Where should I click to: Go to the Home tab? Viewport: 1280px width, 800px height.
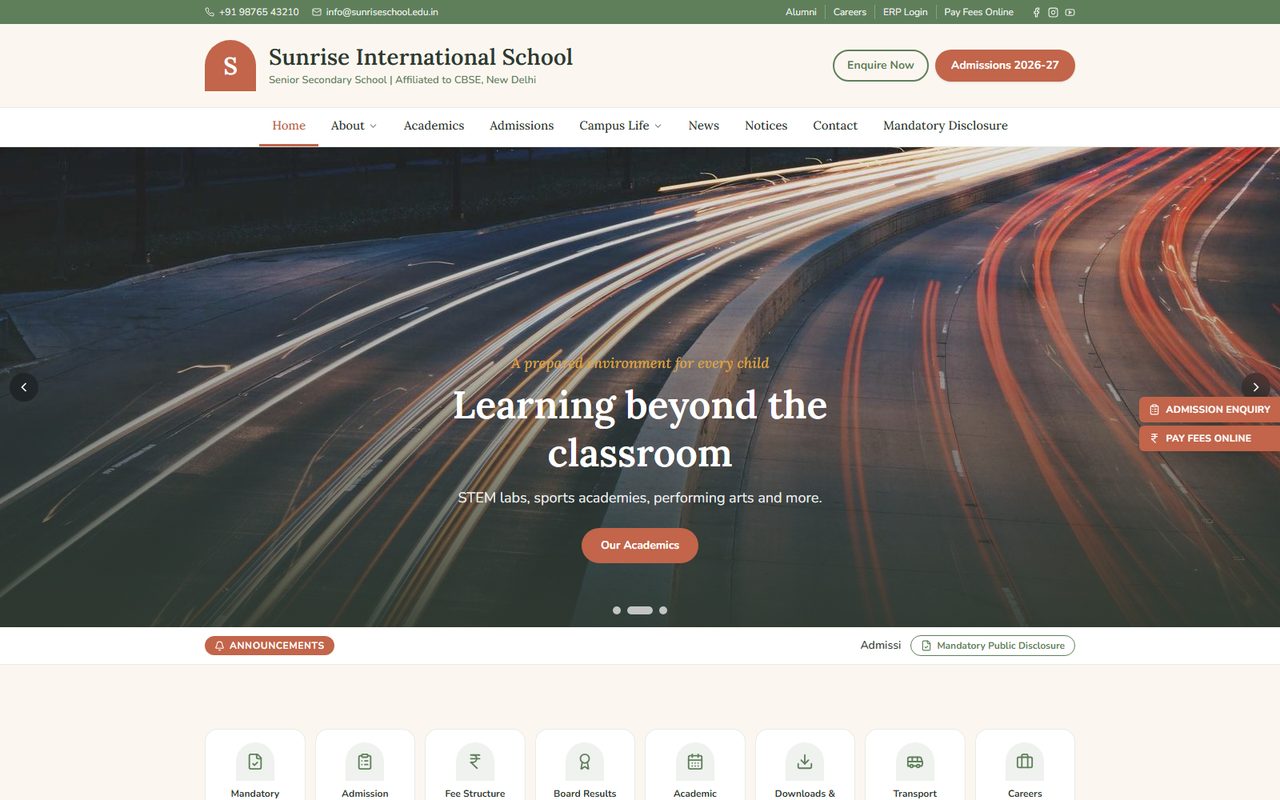[289, 126]
